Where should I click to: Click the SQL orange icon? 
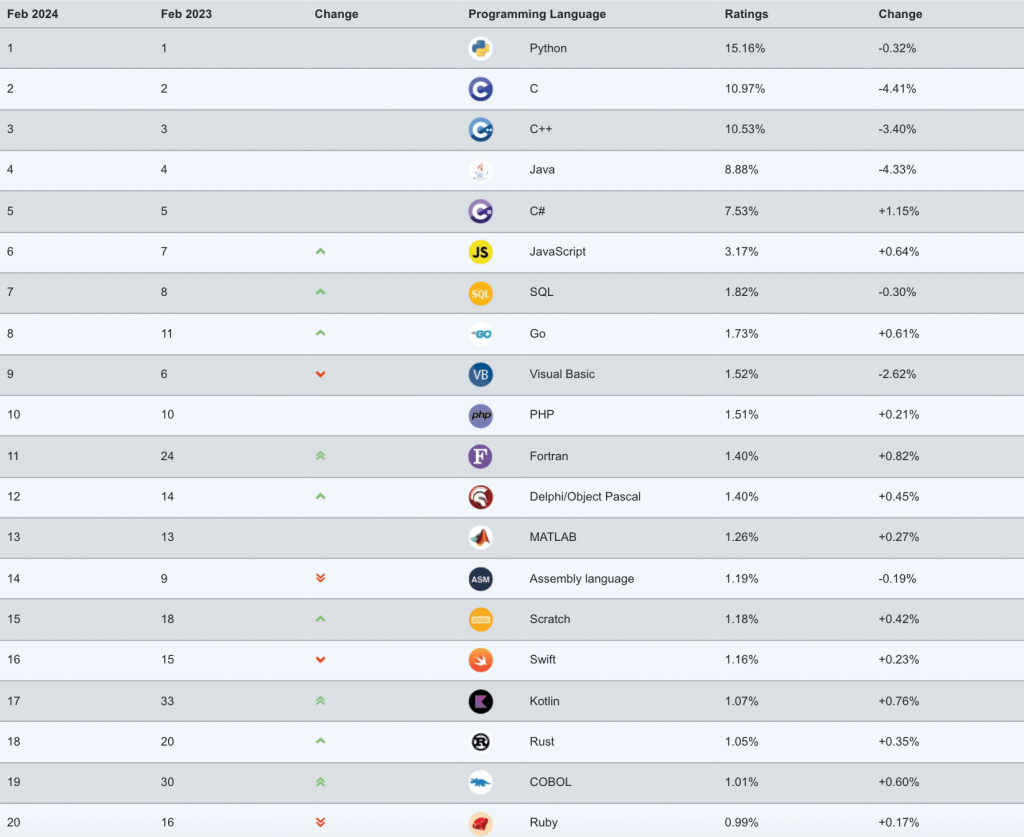coord(480,293)
